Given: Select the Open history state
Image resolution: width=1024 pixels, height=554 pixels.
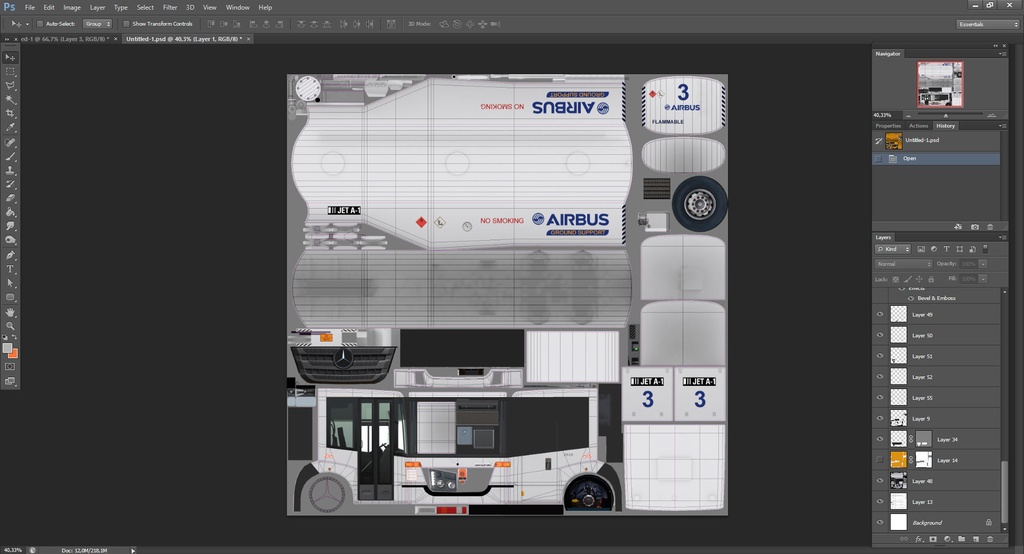Looking at the screenshot, I should [909, 158].
